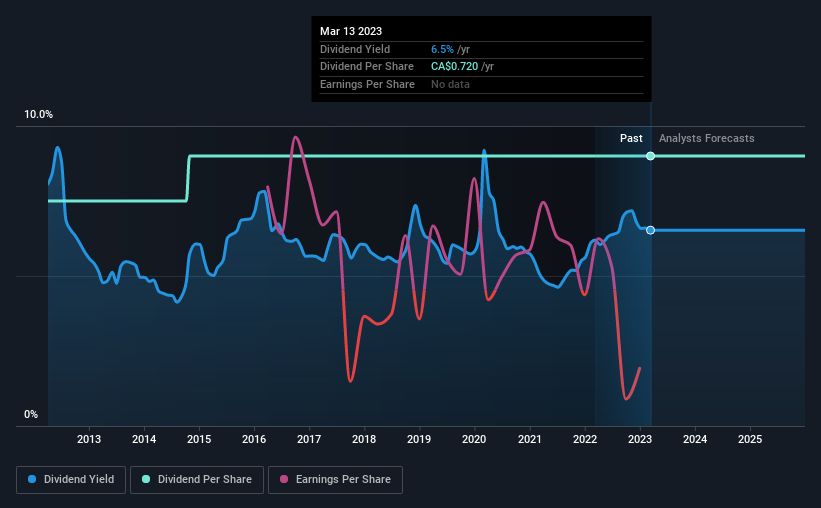The width and height of the screenshot is (821, 508).
Task: Click the 2021 x-axis label
Action: click(529, 439)
